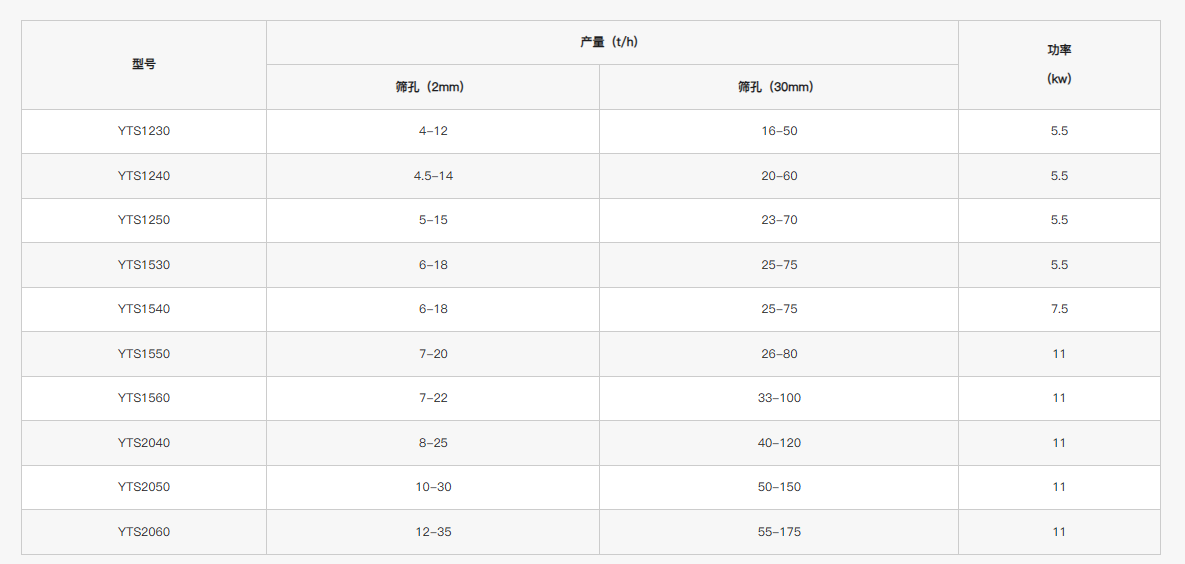Select the YTS1550 model cell
Viewport: 1185px width, 564px height.
[144, 354]
